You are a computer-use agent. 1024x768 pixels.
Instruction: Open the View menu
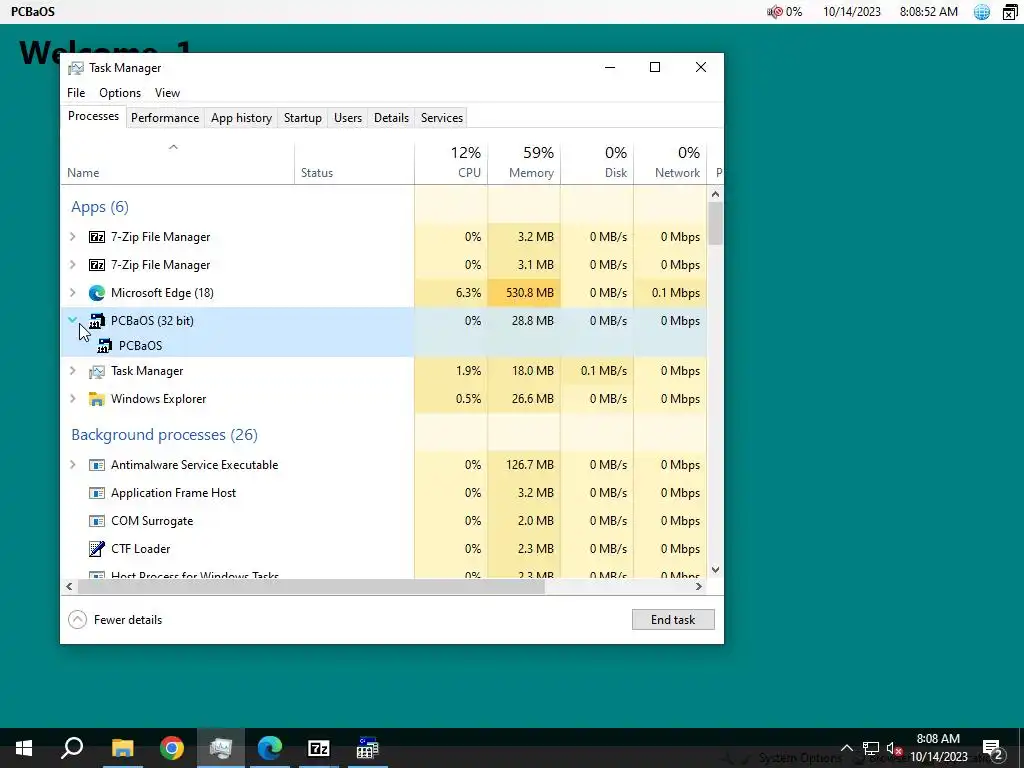coord(167,93)
